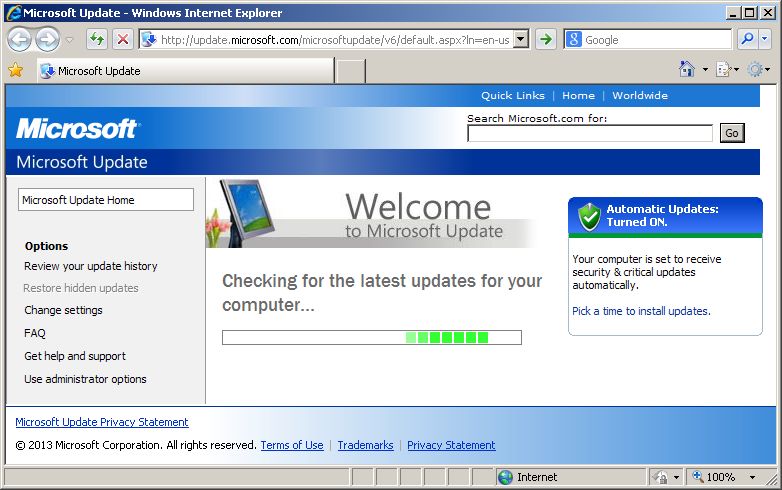Open the search options dropdown arrow

[x=765, y=39]
